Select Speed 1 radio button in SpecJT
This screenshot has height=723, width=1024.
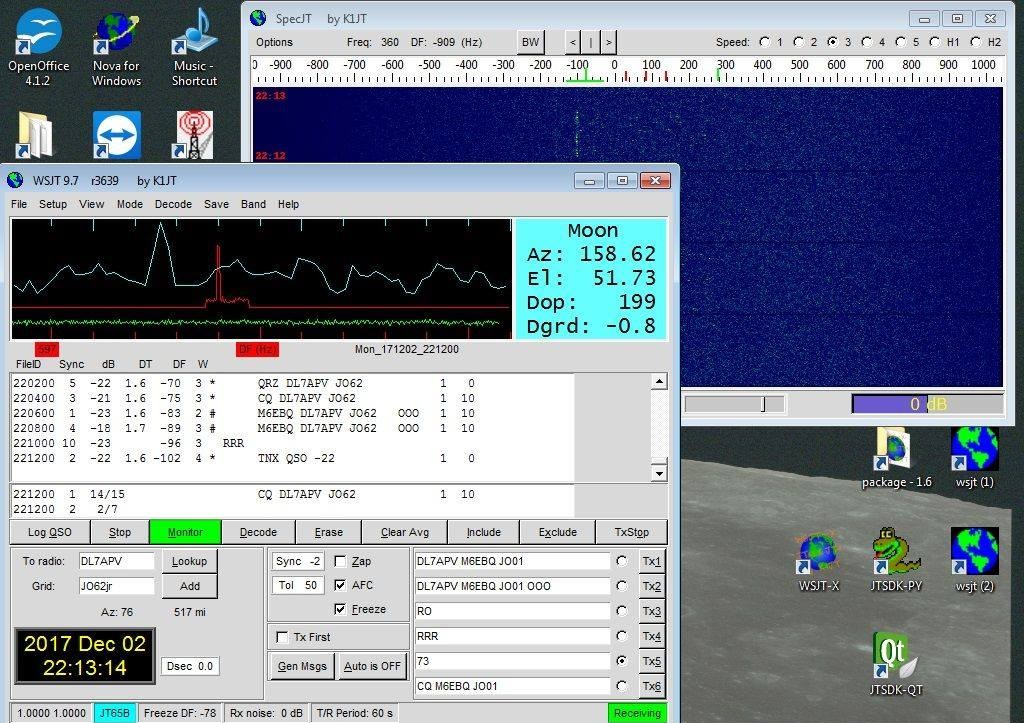[764, 42]
